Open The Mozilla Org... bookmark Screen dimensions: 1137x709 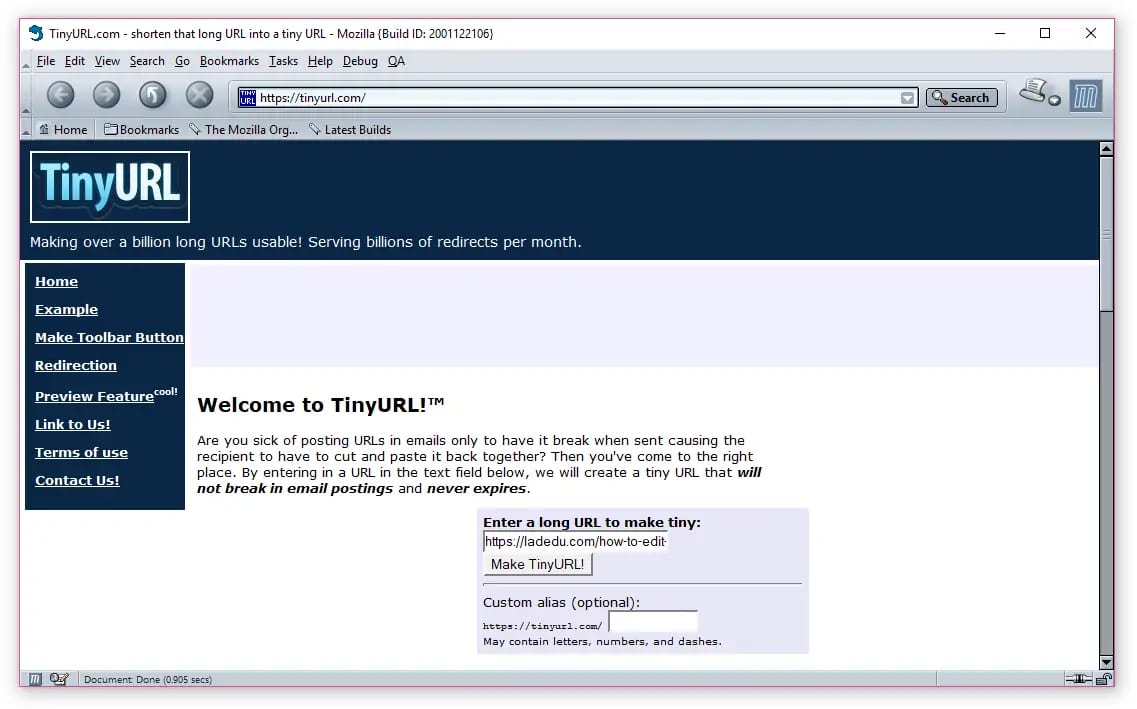[x=244, y=130]
